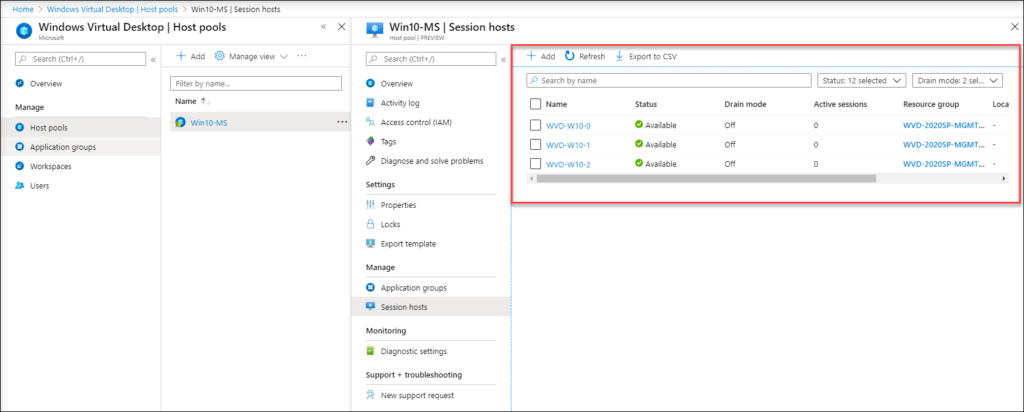The width and height of the screenshot is (1024, 412).
Task: Check the WVD-W10-2 row checkbox
Action: [x=536, y=165]
